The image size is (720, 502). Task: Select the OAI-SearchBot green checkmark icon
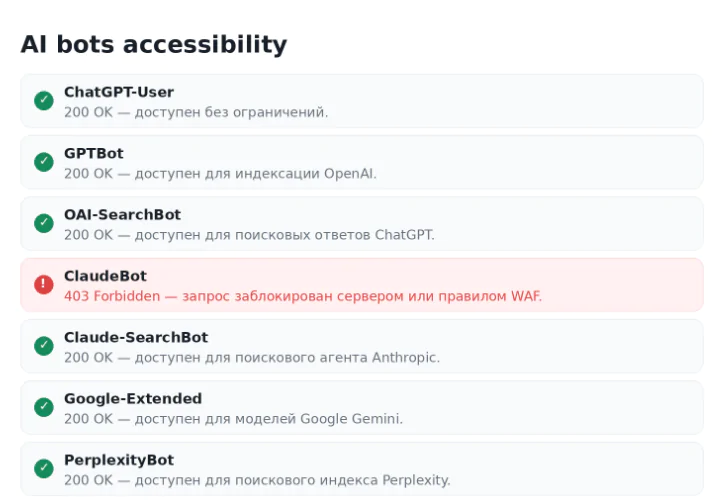44,223
